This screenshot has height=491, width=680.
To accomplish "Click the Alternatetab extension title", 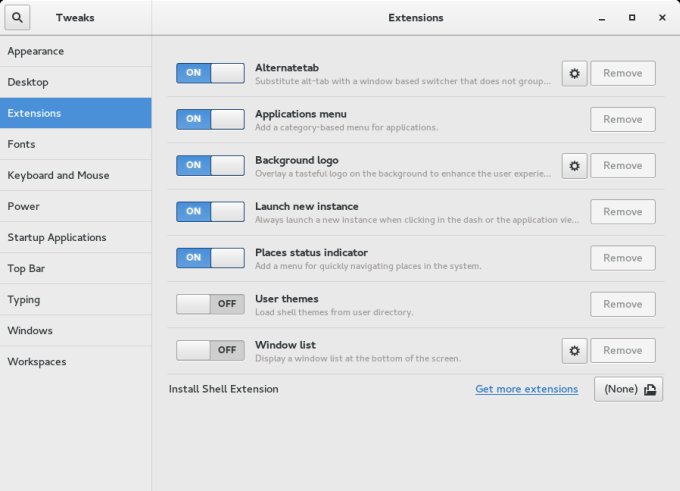I will [287, 68].
